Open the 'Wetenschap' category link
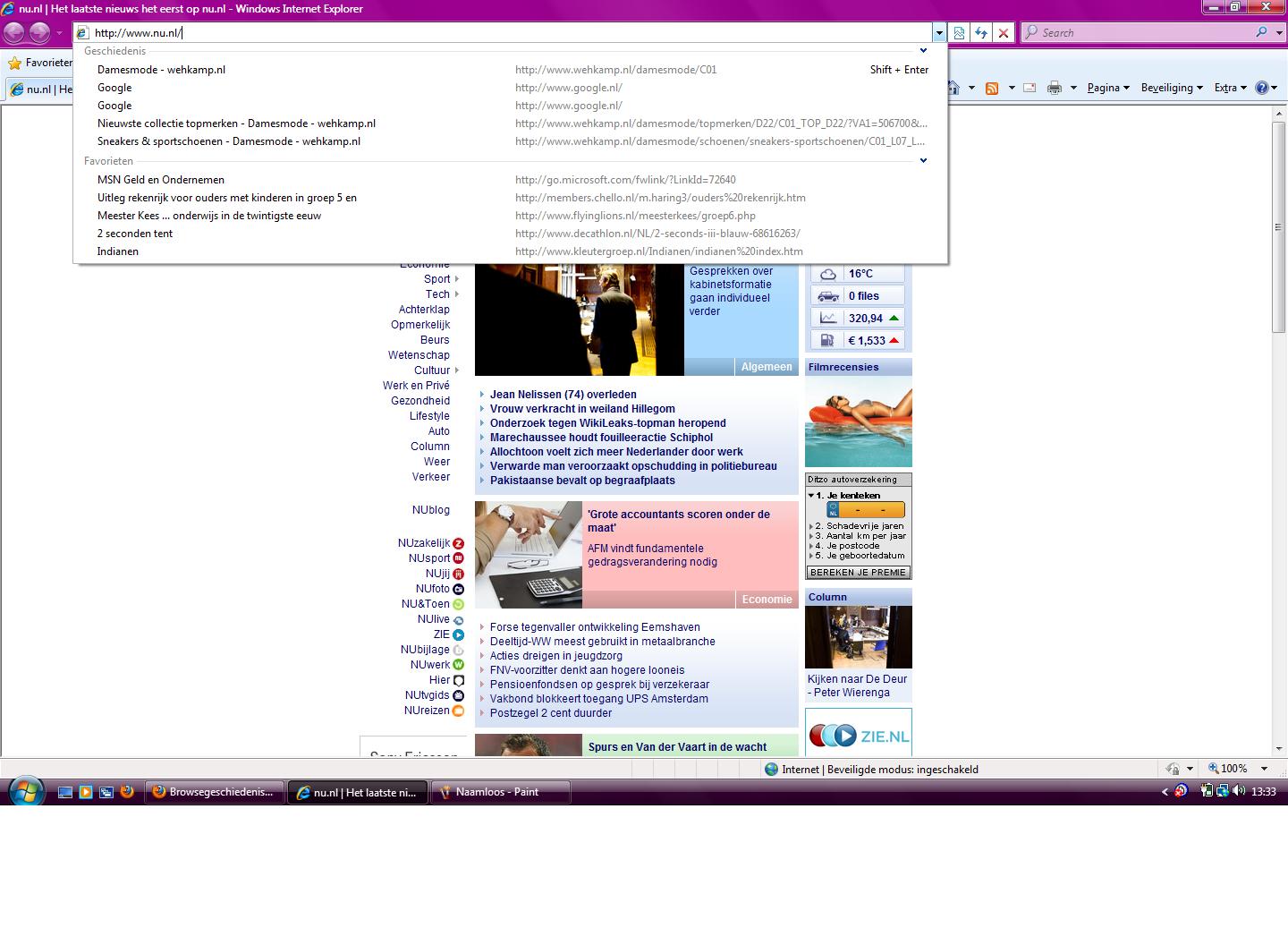 (419, 355)
